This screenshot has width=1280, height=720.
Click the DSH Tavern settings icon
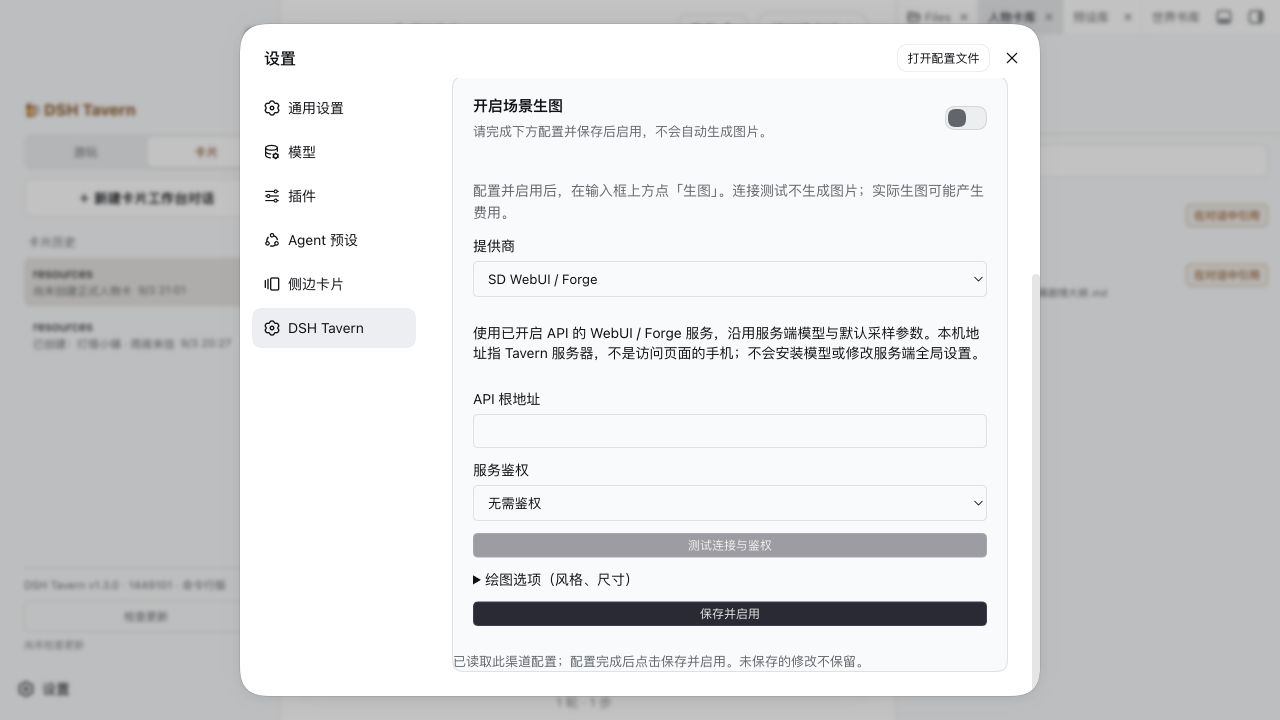[x=272, y=328]
